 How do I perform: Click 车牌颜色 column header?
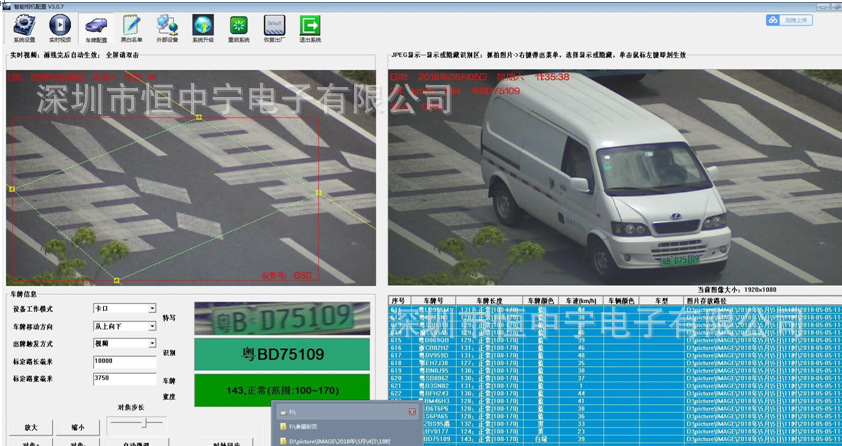point(540,301)
